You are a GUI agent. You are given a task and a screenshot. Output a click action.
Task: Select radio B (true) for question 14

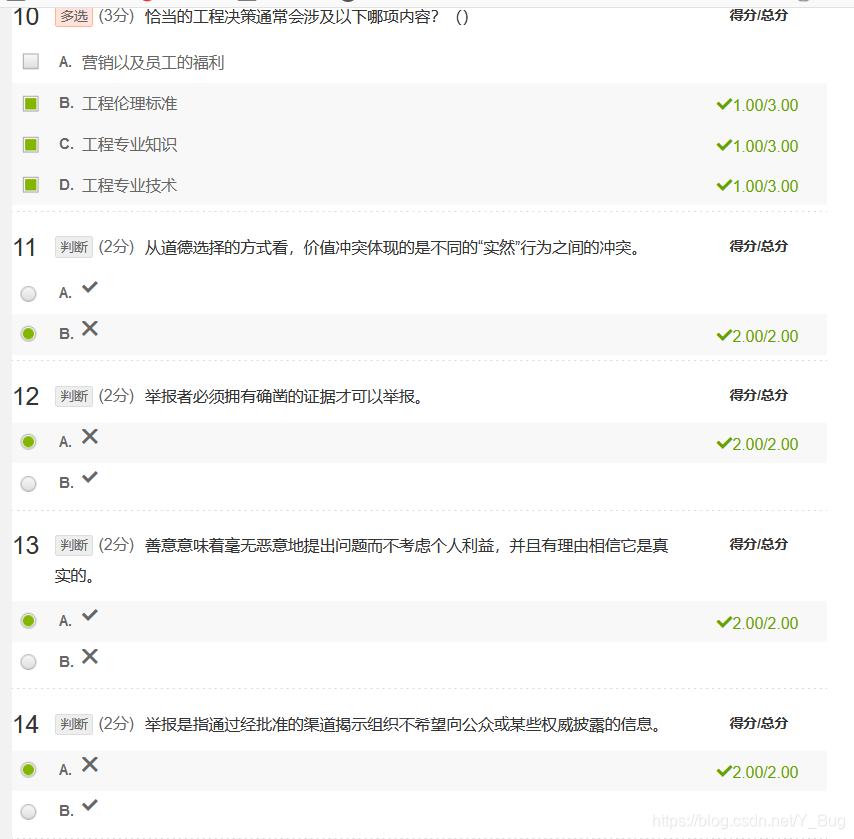(28, 812)
